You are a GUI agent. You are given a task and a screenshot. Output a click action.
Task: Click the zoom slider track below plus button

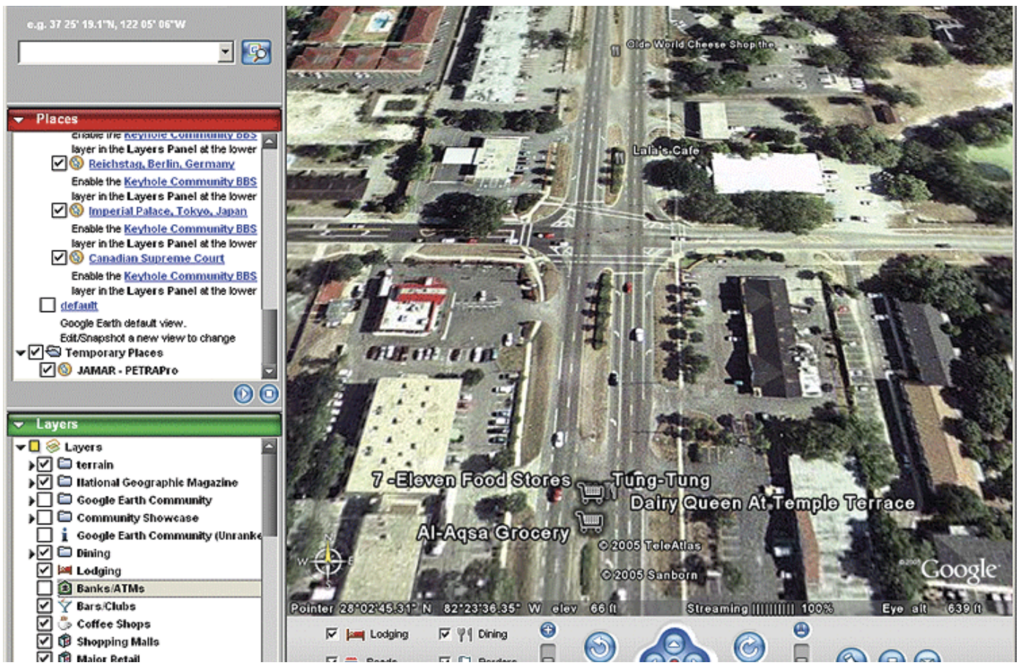pos(549,652)
